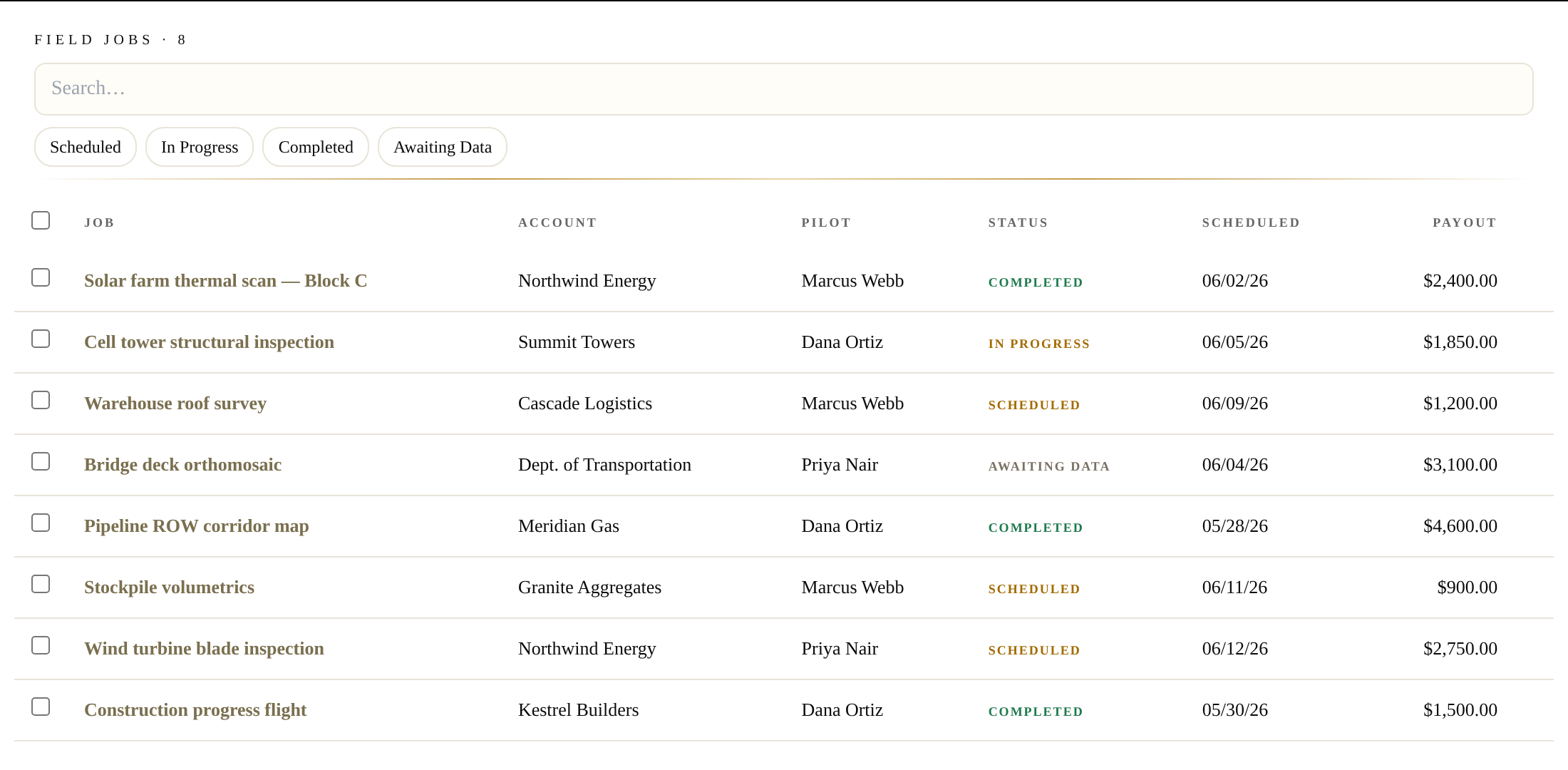
Task: Click the $3,100.00 payout value
Action: [1460, 465]
